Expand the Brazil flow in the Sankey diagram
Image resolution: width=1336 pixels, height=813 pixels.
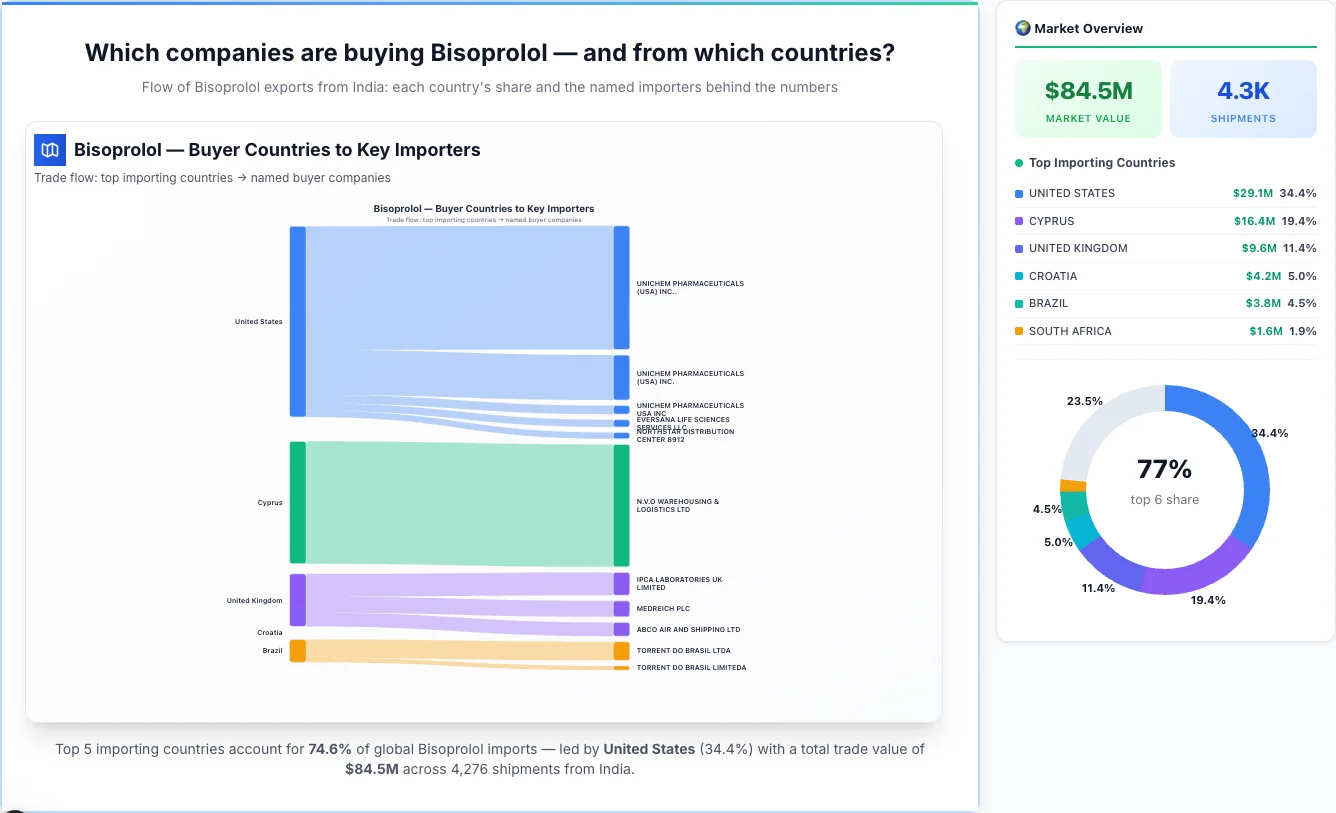pos(294,650)
